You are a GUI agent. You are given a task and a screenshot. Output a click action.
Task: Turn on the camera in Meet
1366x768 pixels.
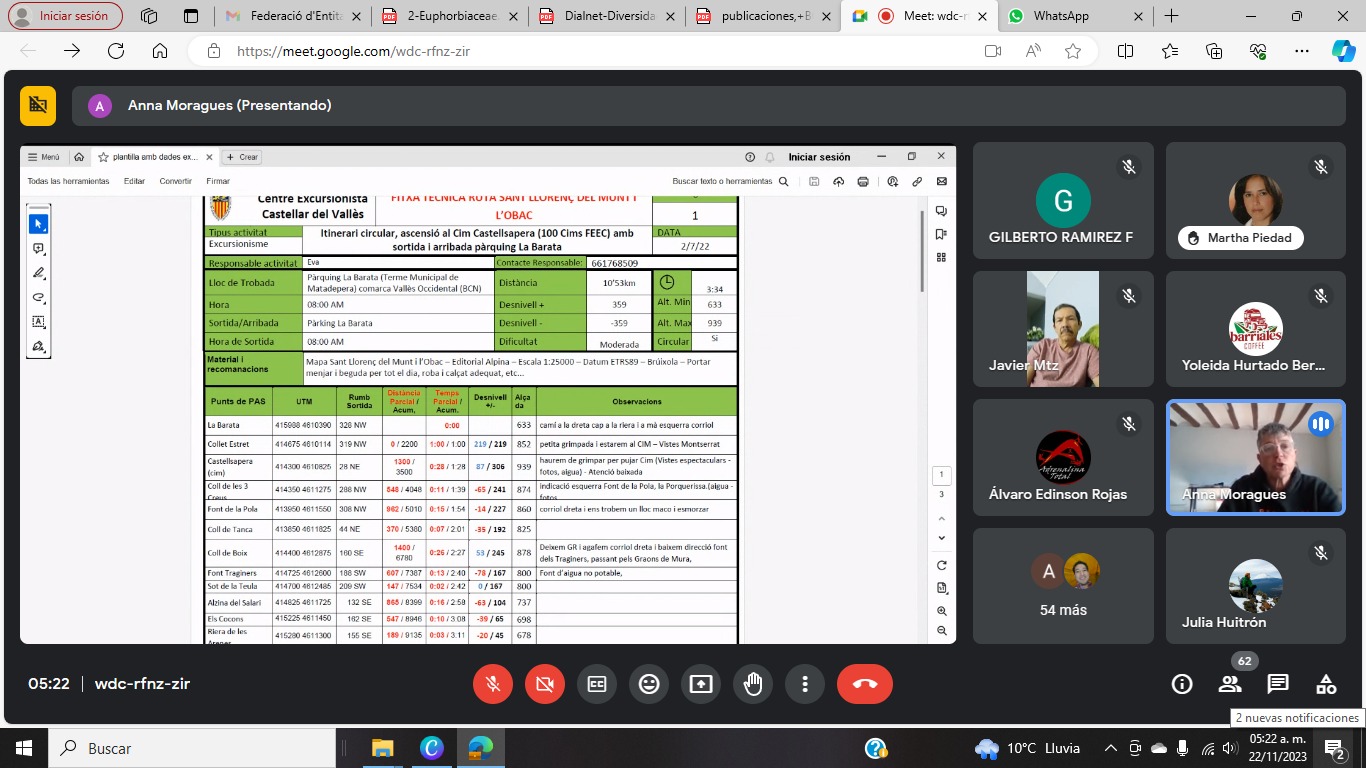coord(545,684)
